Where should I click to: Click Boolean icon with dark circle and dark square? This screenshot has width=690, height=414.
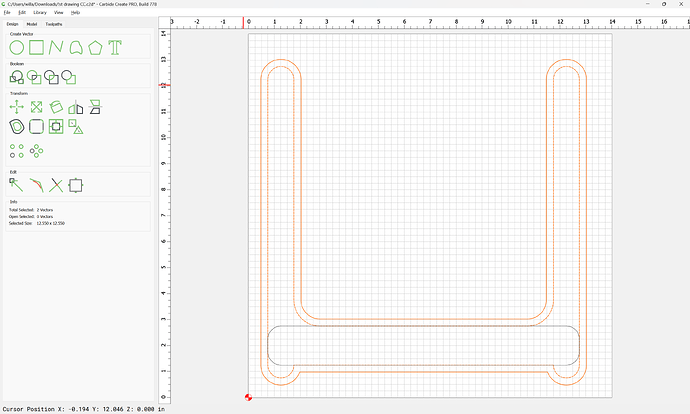click(x=51, y=77)
